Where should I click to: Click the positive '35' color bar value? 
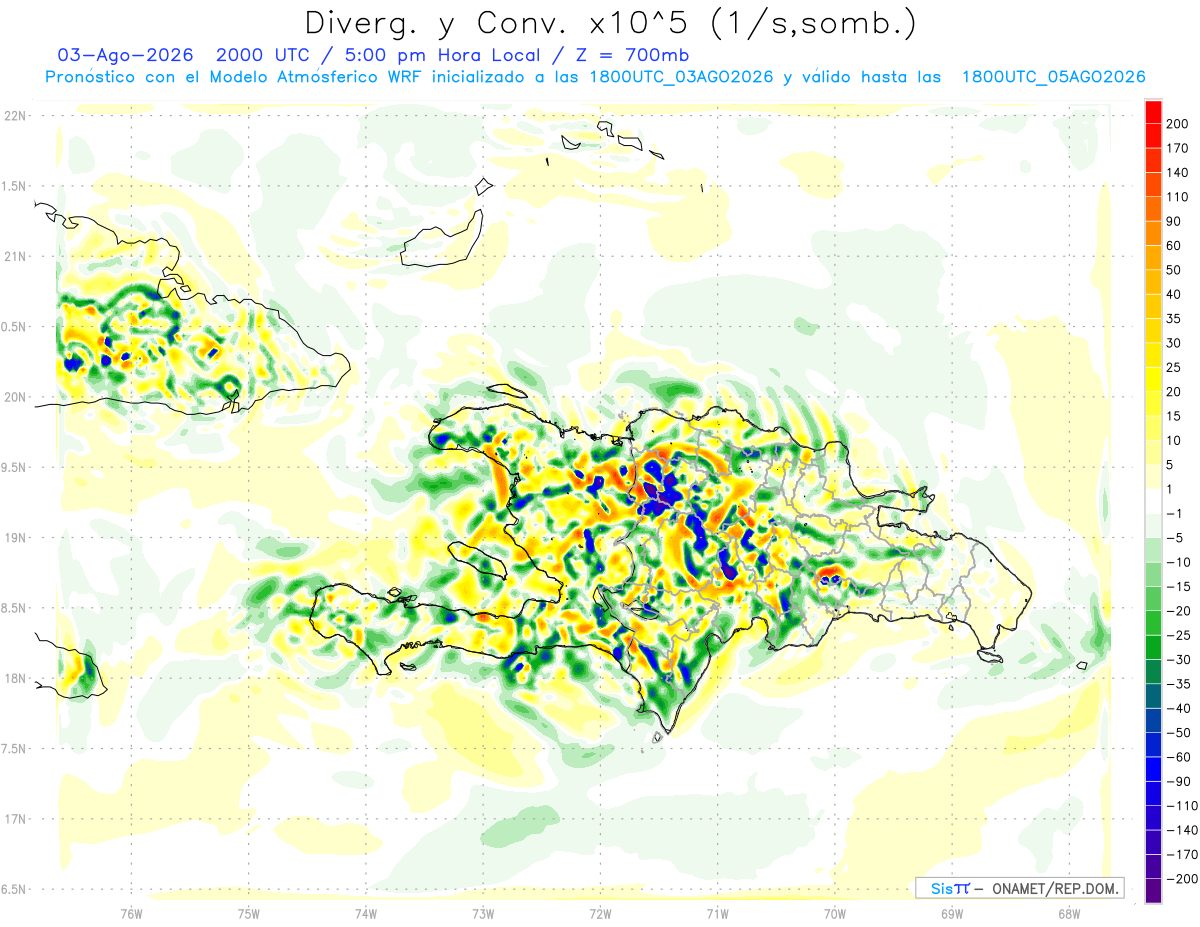(1174, 319)
